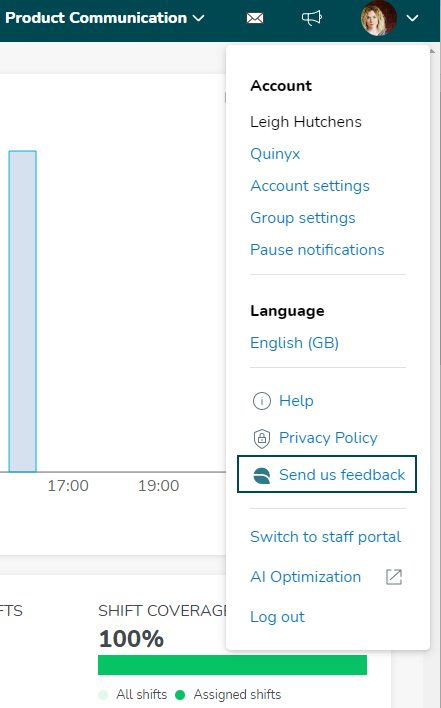
Task: Toggle the All shifts legend dot
Action: click(x=103, y=694)
